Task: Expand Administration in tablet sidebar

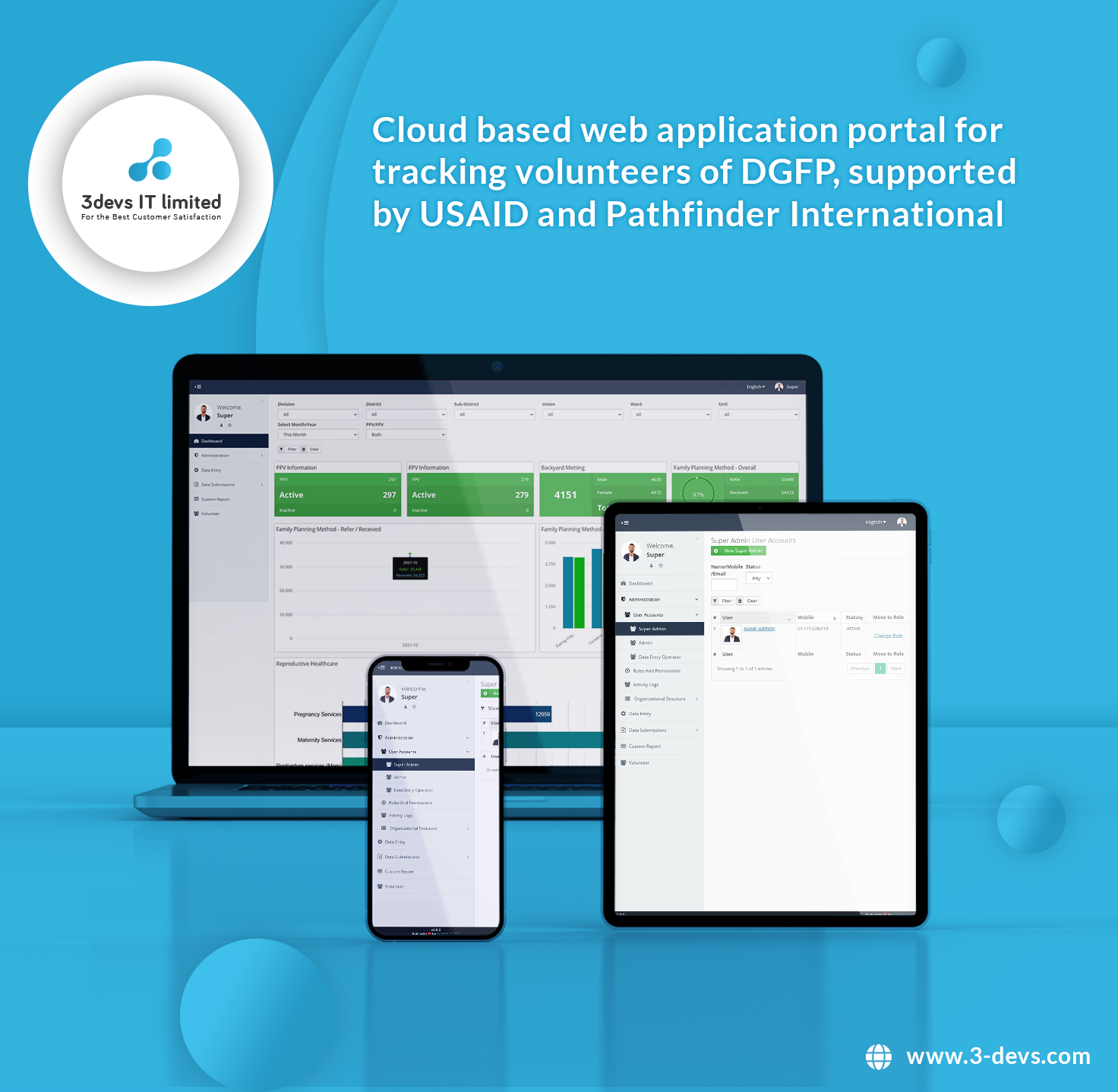Action: point(659,599)
